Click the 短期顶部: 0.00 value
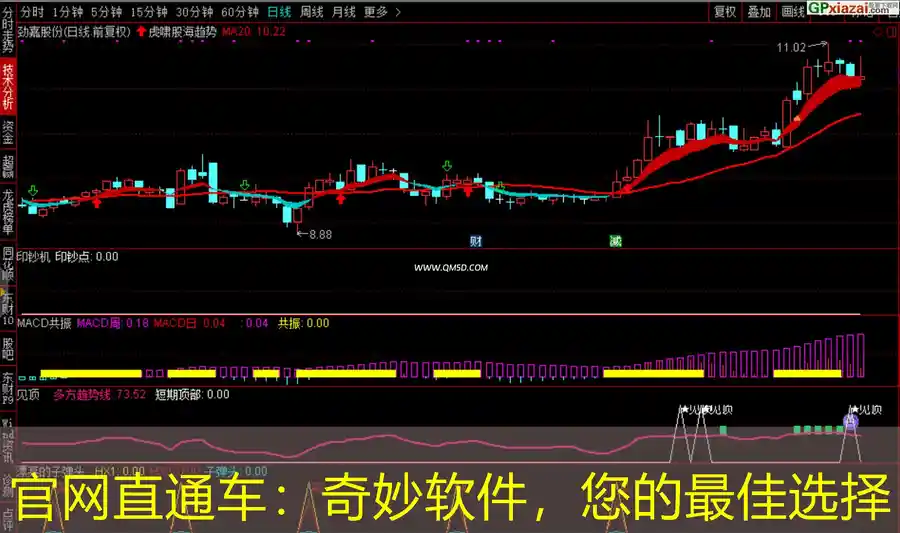The width and height of the screenshot is (900, 533). (192, 394)
